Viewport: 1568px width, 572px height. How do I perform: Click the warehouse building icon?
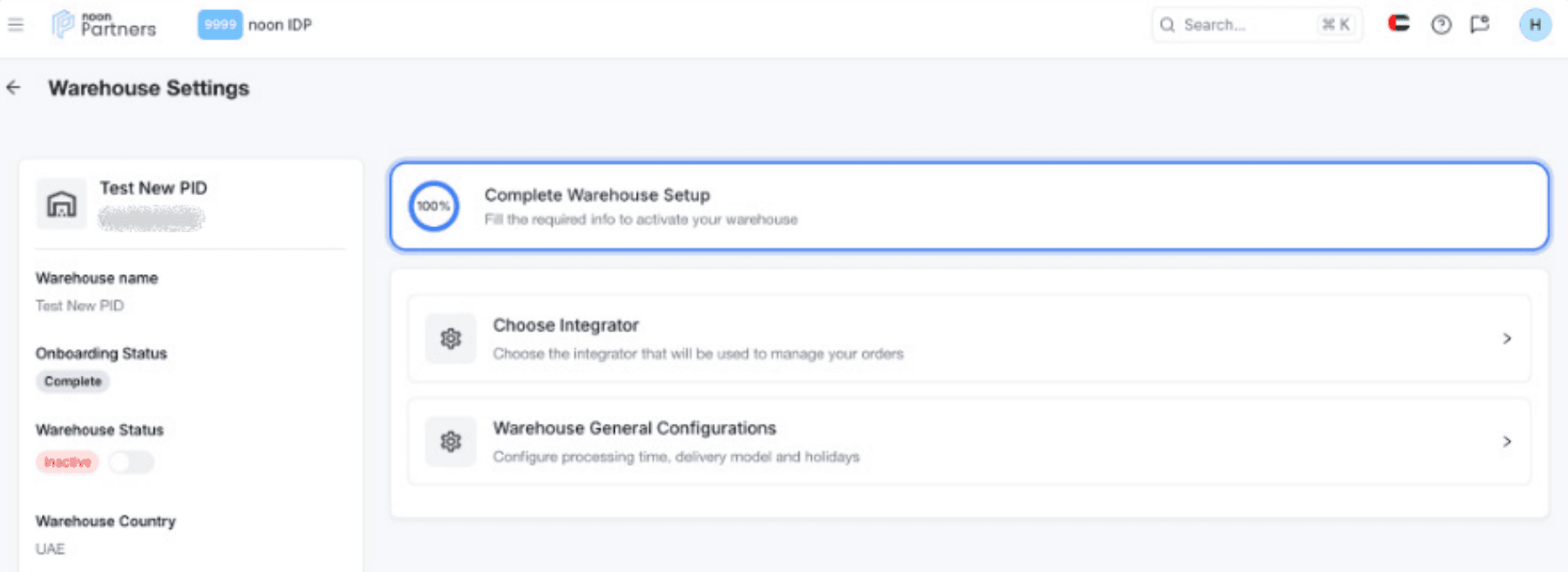[61, 204]
